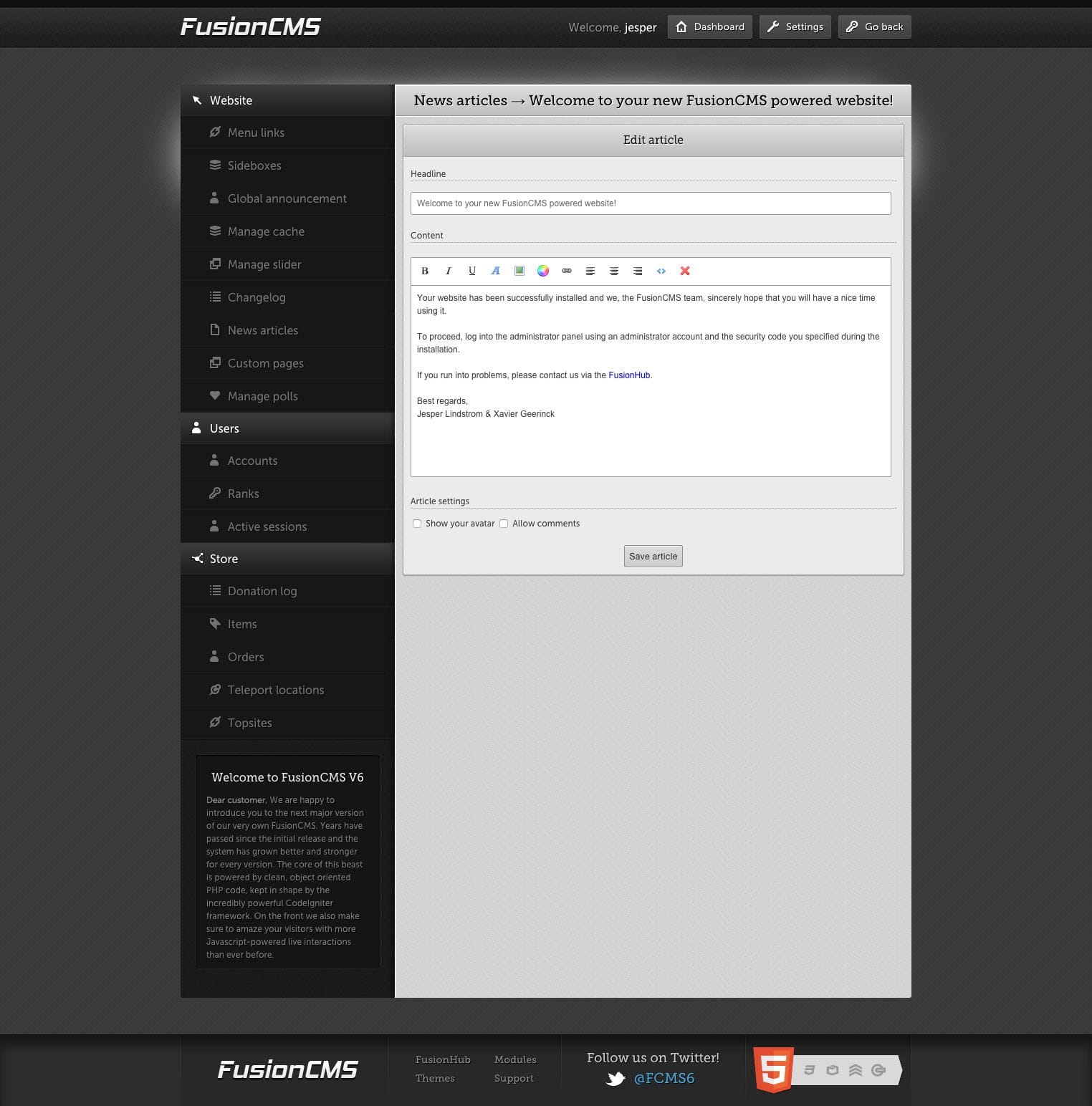Open Custom pages in the sidebar
The image size is (1092, 1106).
[287, 363]
